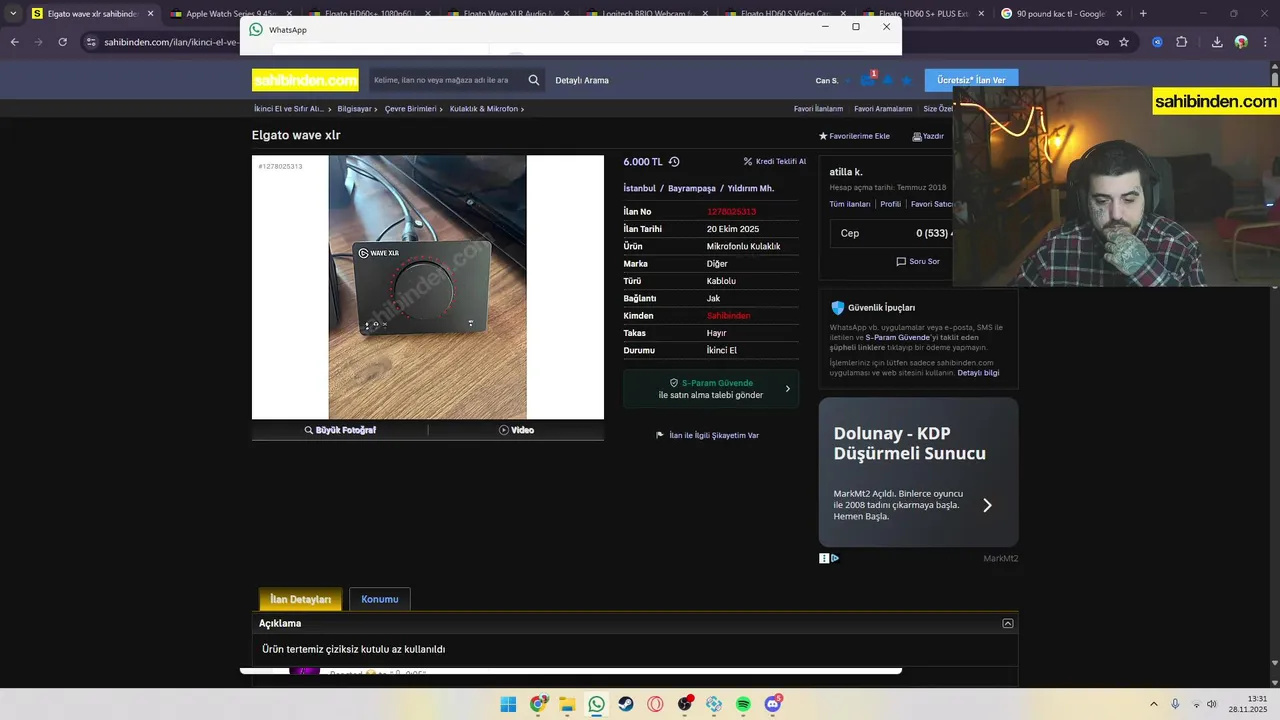The height and width of the screenshot is (720, 1280).
Task: Open Çevre Birimleri breadcrumb
Action: coord(411,108)
